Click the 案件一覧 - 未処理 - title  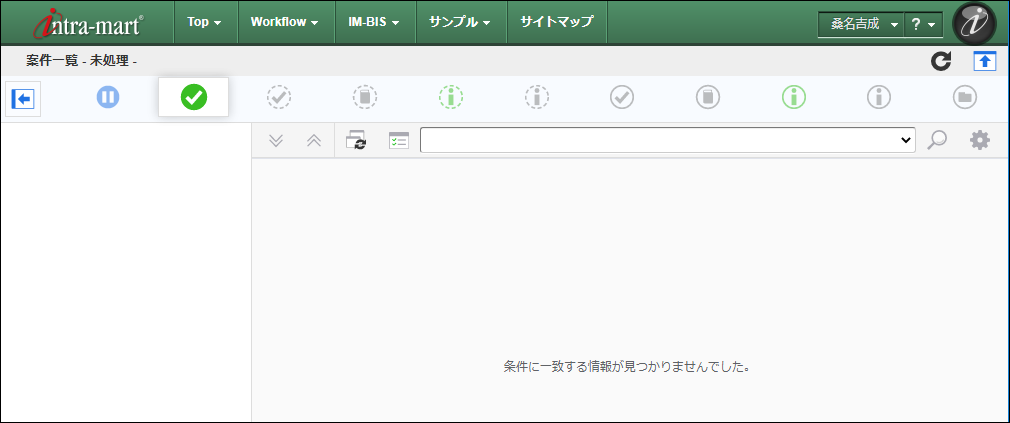tap(82, 62)
